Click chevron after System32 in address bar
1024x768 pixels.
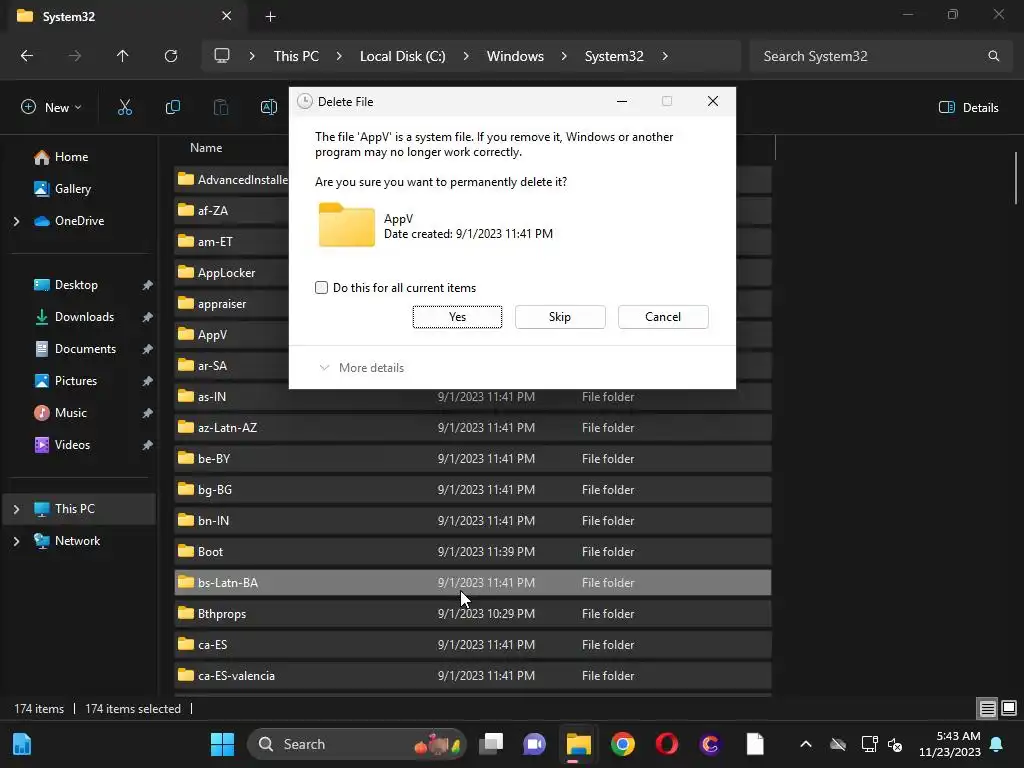pos(665,56)
